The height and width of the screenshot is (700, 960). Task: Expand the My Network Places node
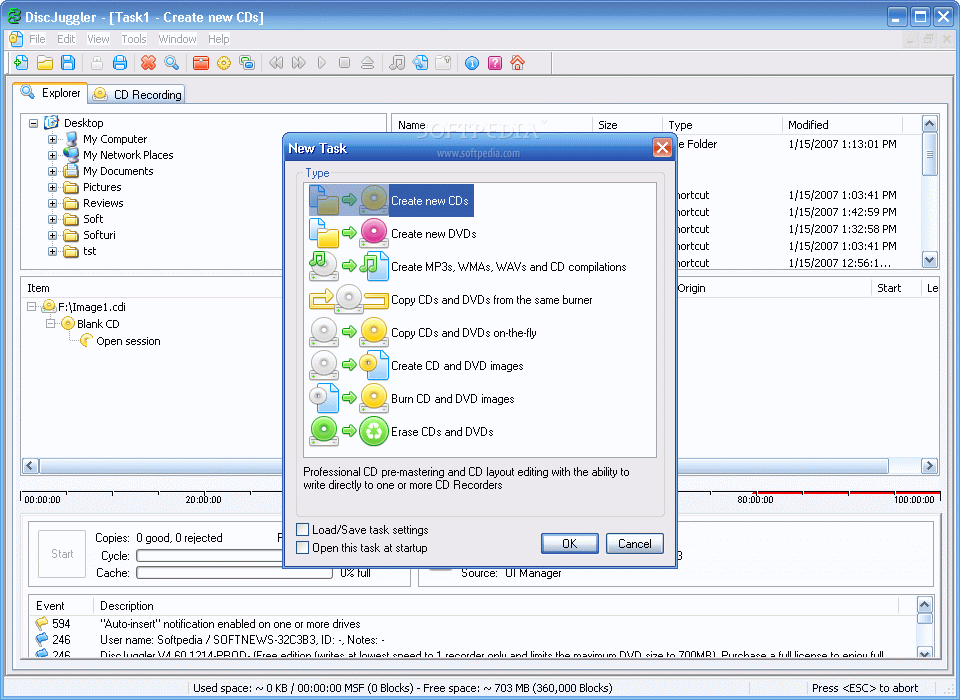pyautogui.click(x=52, y=155)
